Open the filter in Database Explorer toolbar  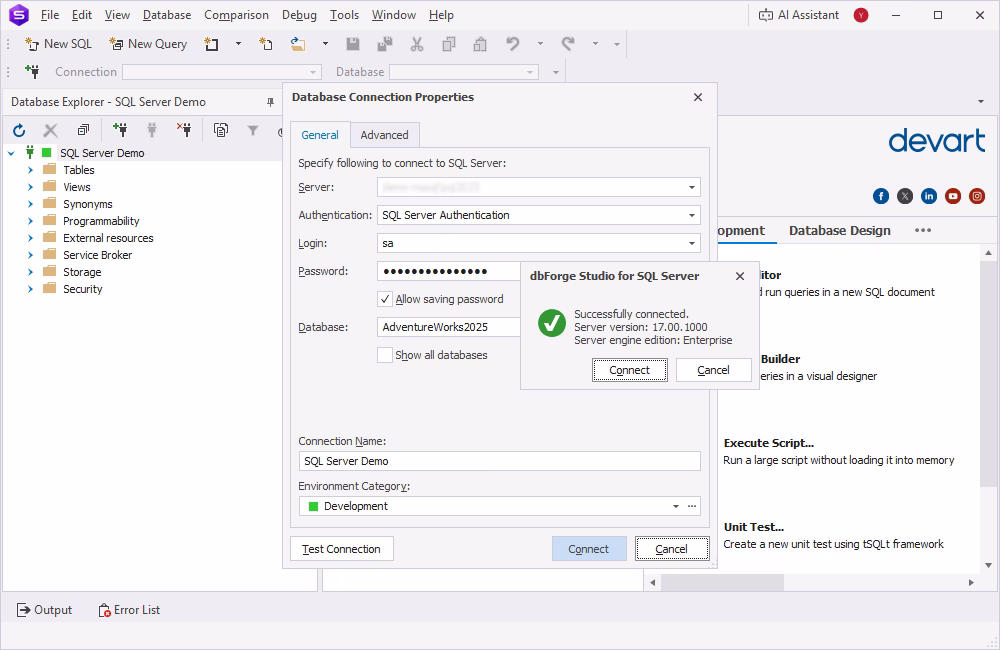point(253,130)
